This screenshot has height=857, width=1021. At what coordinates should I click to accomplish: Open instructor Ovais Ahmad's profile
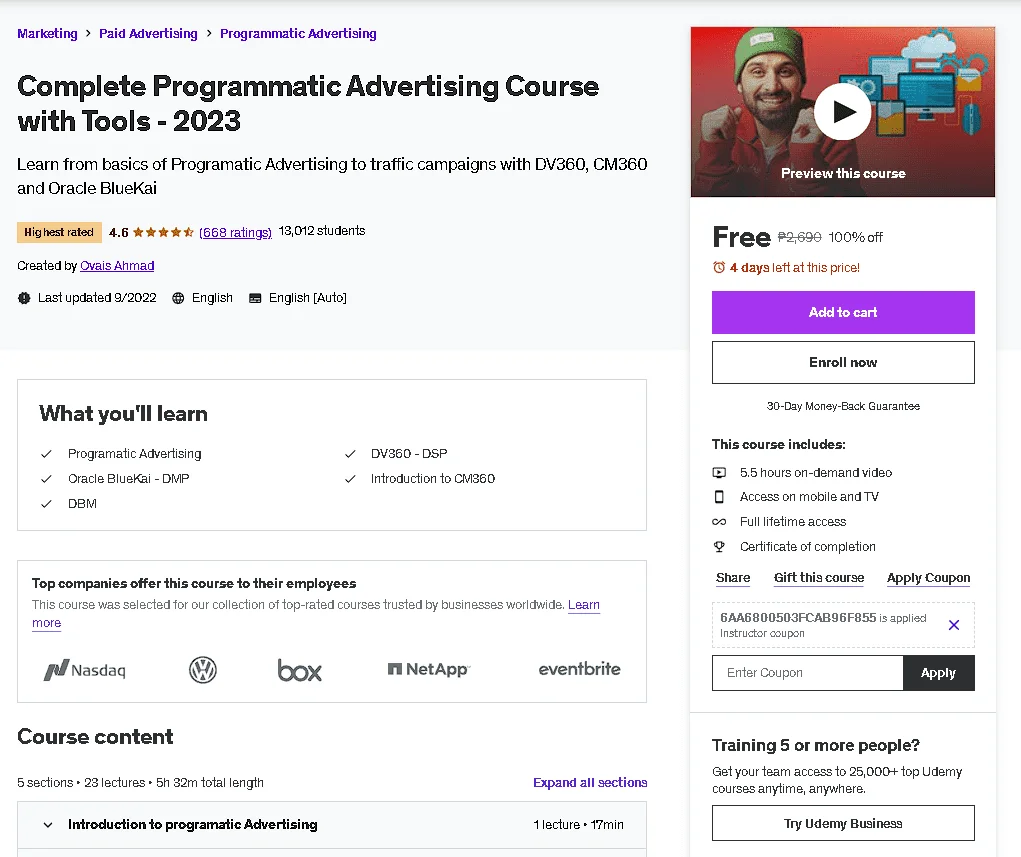click(x=117, y=266)
